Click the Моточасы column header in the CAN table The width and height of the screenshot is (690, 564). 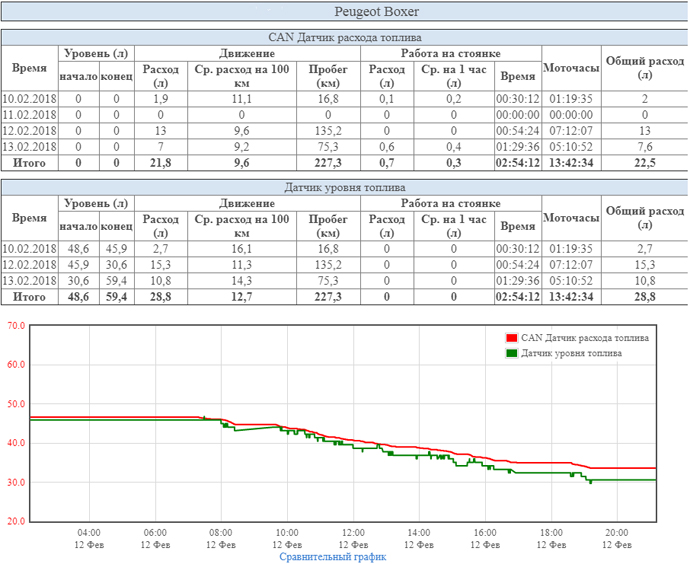[x=570, y=68]
